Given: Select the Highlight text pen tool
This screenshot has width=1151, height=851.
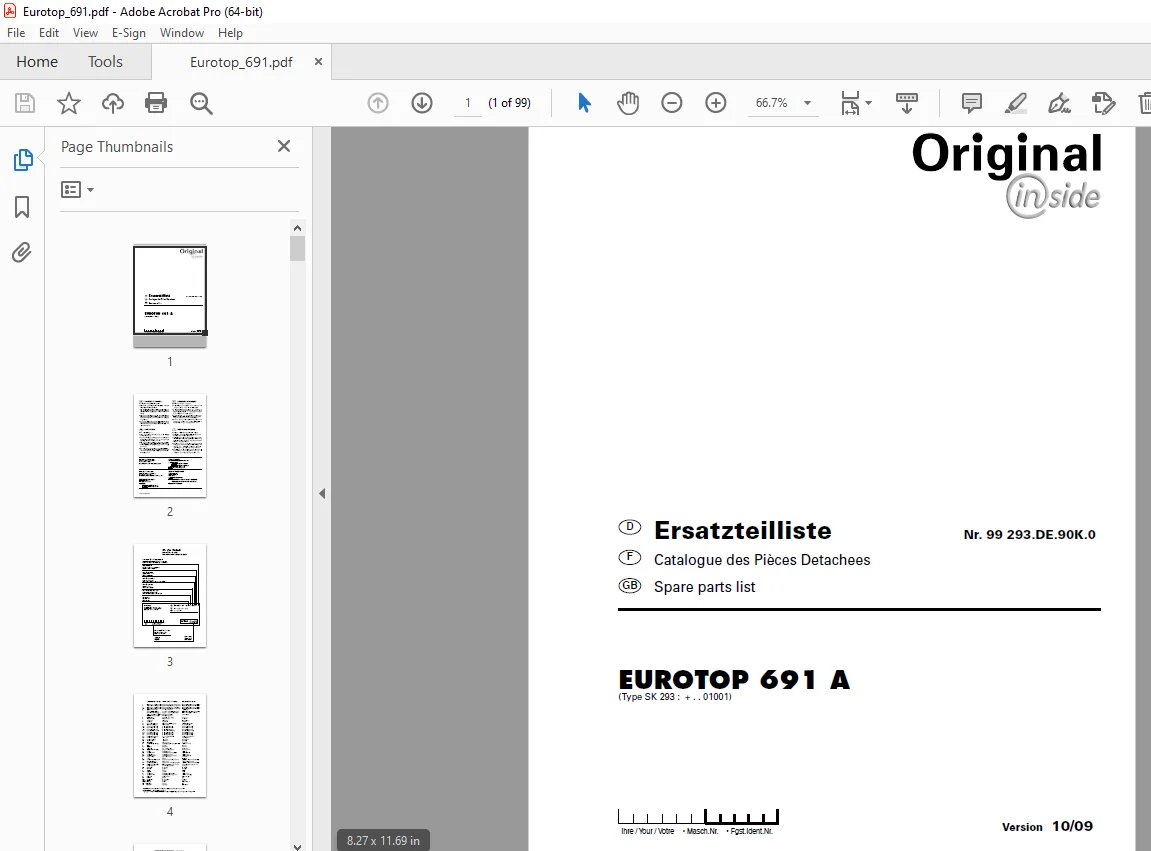Looking at the screenshot, I should [1015, 103].
